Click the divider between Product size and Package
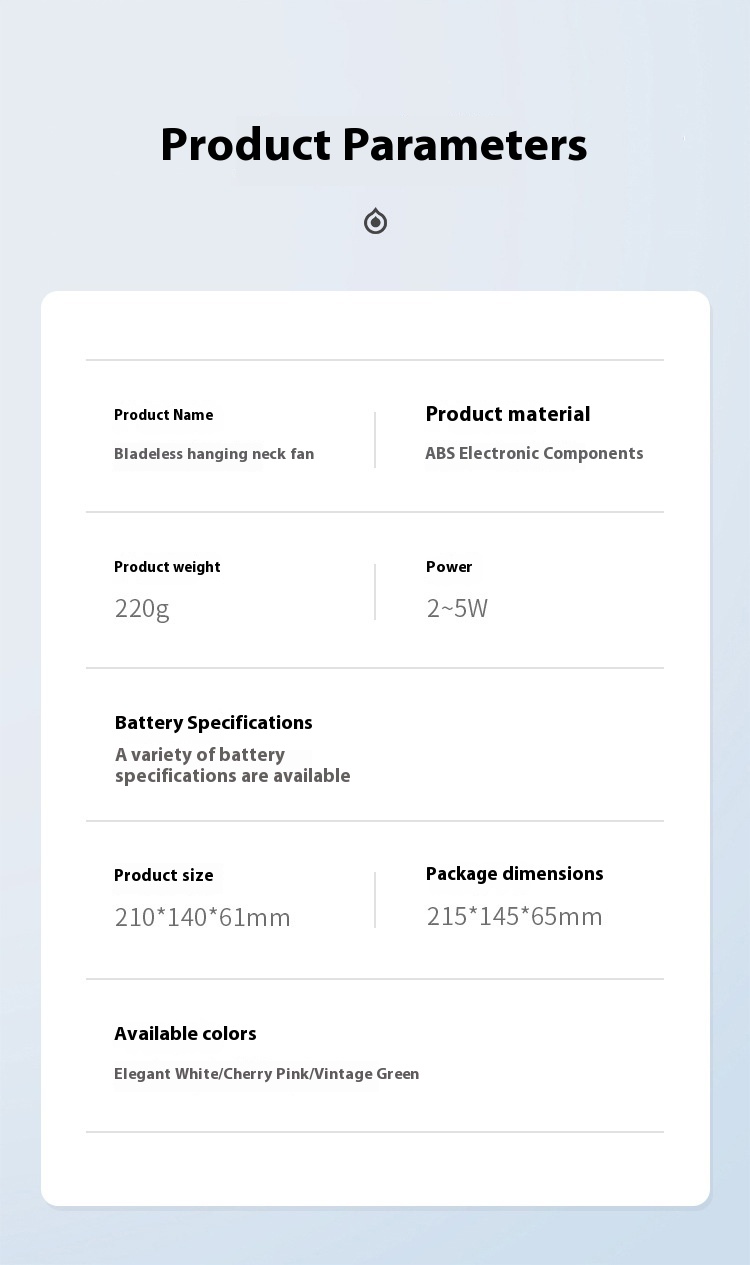 click(375, 900)
